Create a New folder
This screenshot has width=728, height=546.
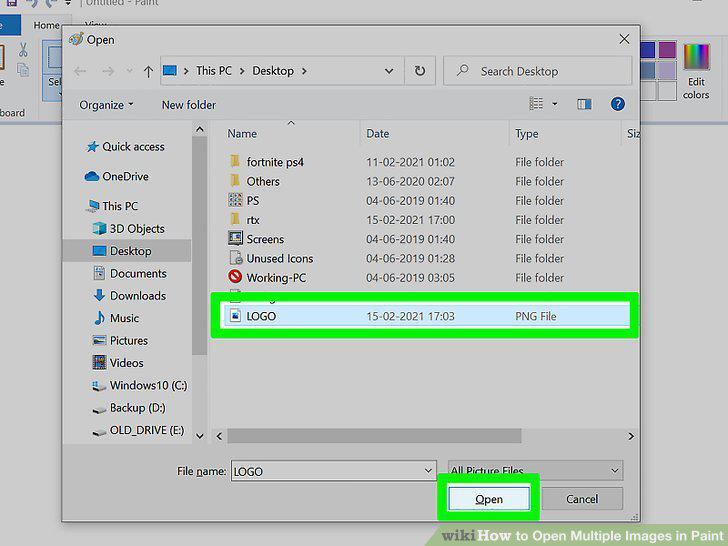[x=188, y=105]
